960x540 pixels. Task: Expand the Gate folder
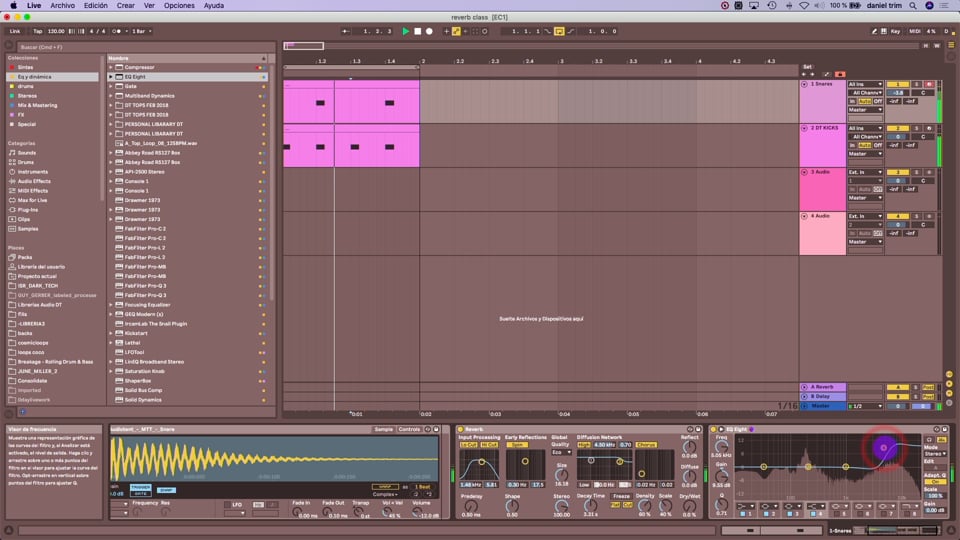[x=111, y=86]
